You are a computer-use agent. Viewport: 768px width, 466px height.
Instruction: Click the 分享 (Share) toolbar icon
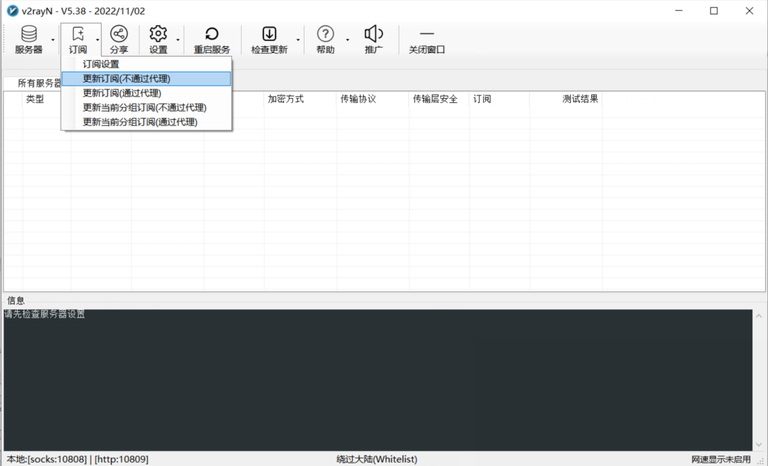[x=119, y=39]
